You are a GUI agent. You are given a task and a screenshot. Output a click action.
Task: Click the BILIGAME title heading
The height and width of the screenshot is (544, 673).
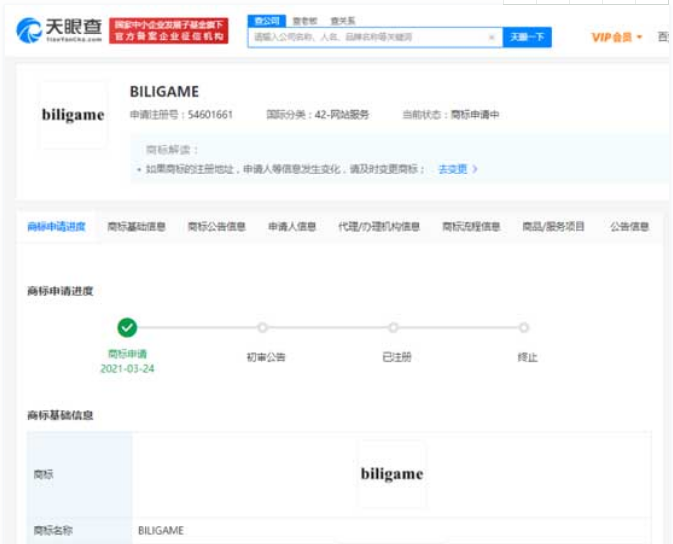(164, 91)
